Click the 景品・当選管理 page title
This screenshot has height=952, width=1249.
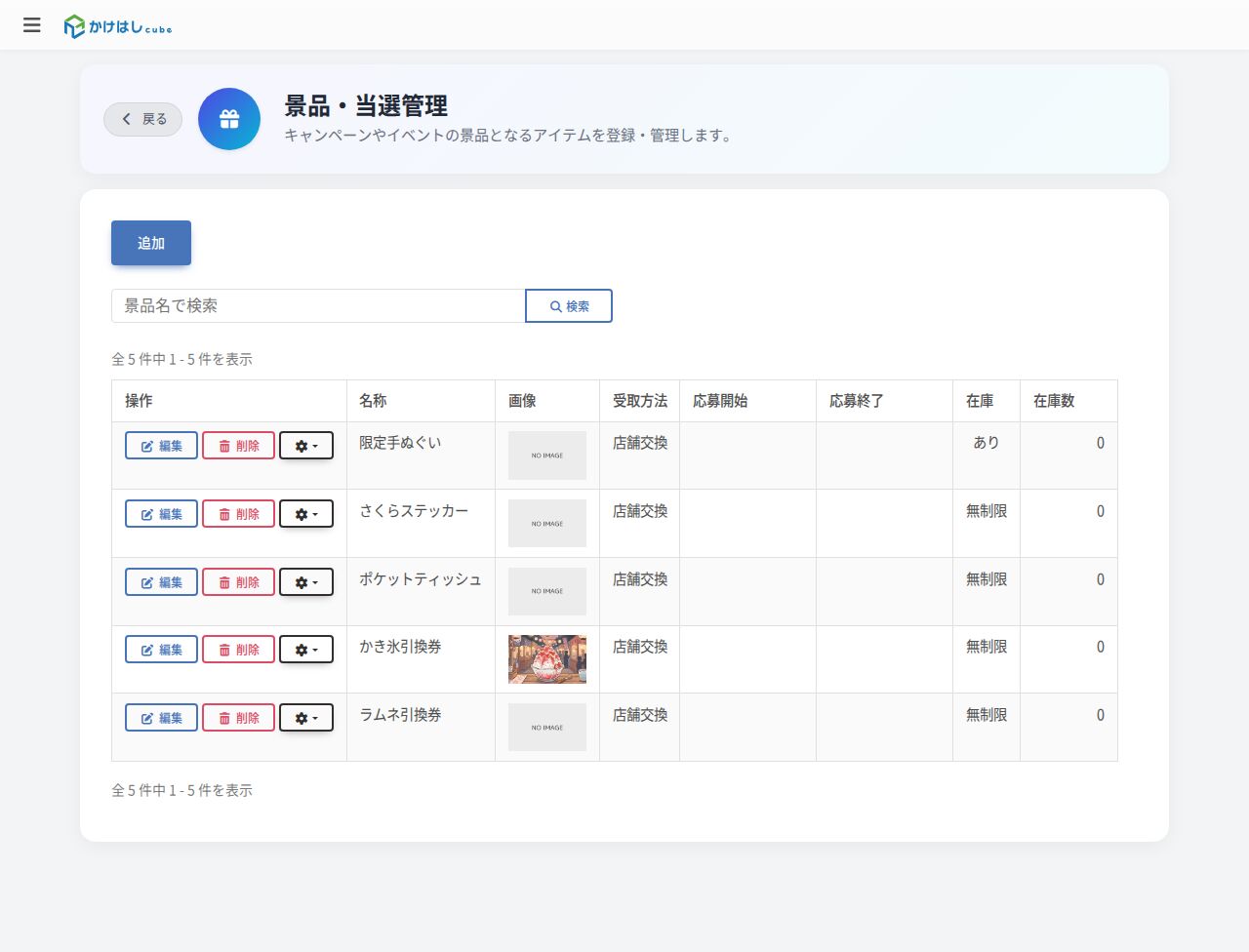(x=366, y=105)
